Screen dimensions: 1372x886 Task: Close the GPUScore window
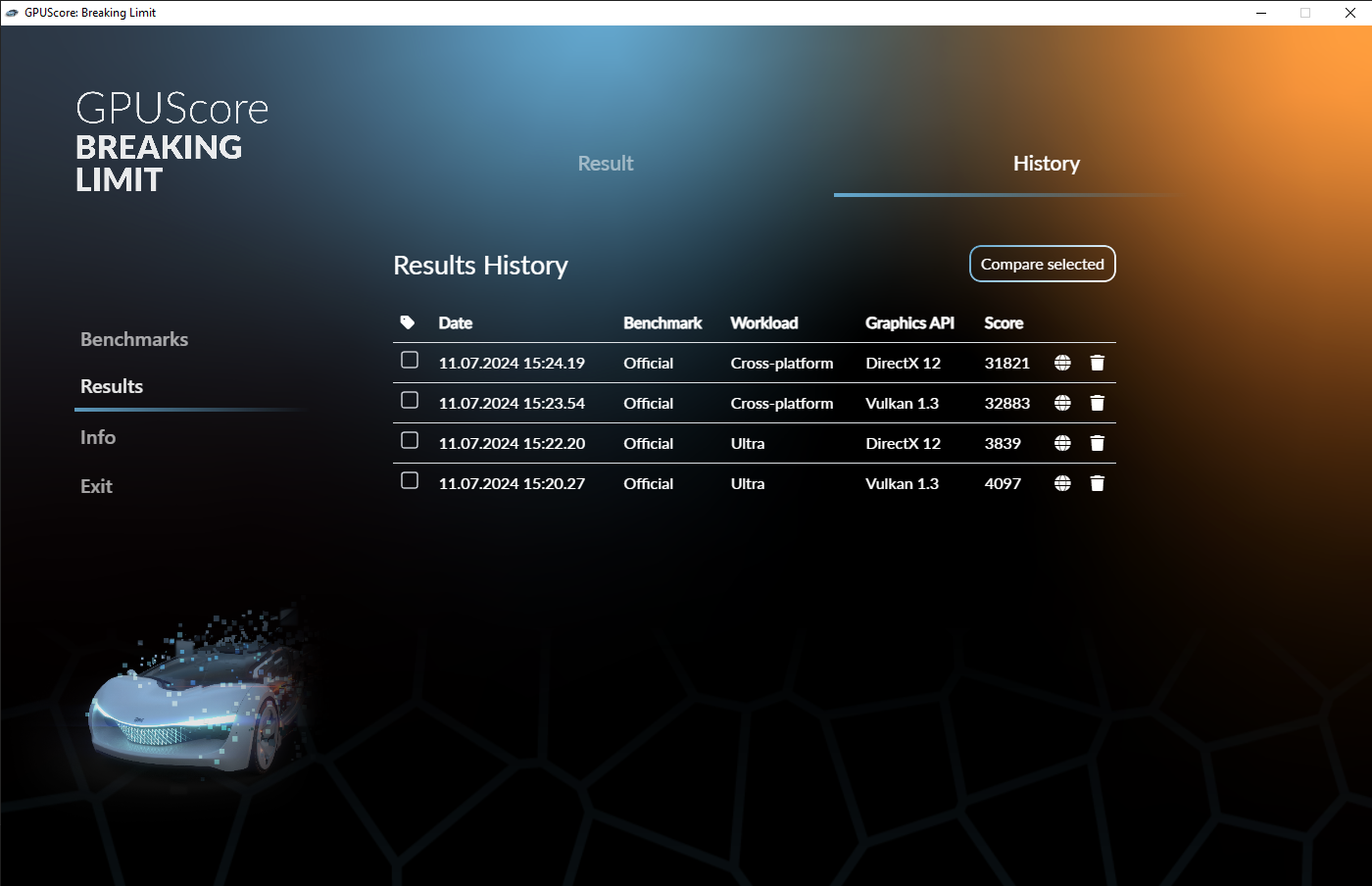1349,13
